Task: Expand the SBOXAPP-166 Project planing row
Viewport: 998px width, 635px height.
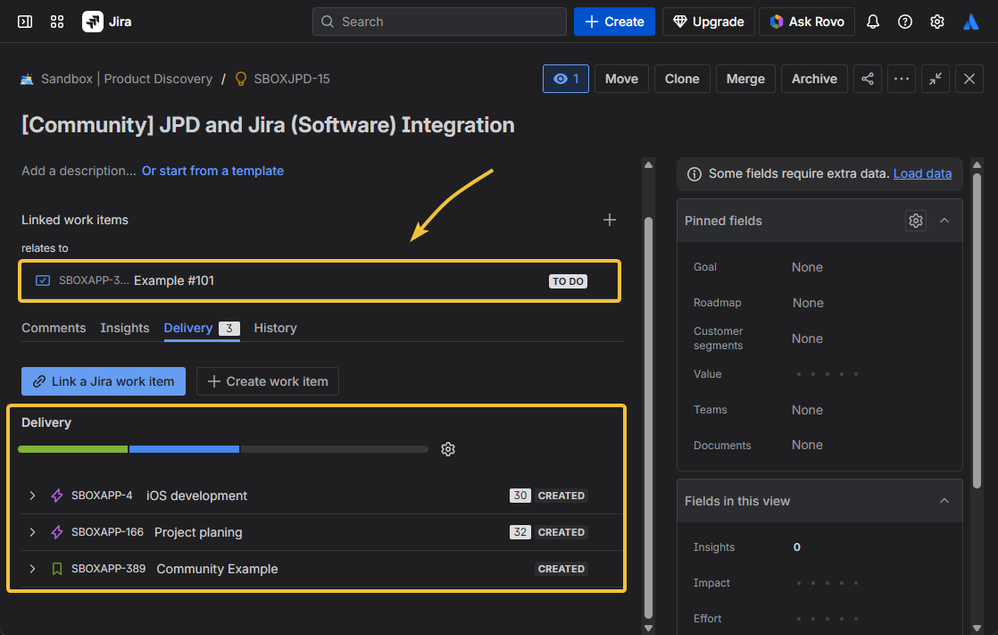Action: point(32,532)
